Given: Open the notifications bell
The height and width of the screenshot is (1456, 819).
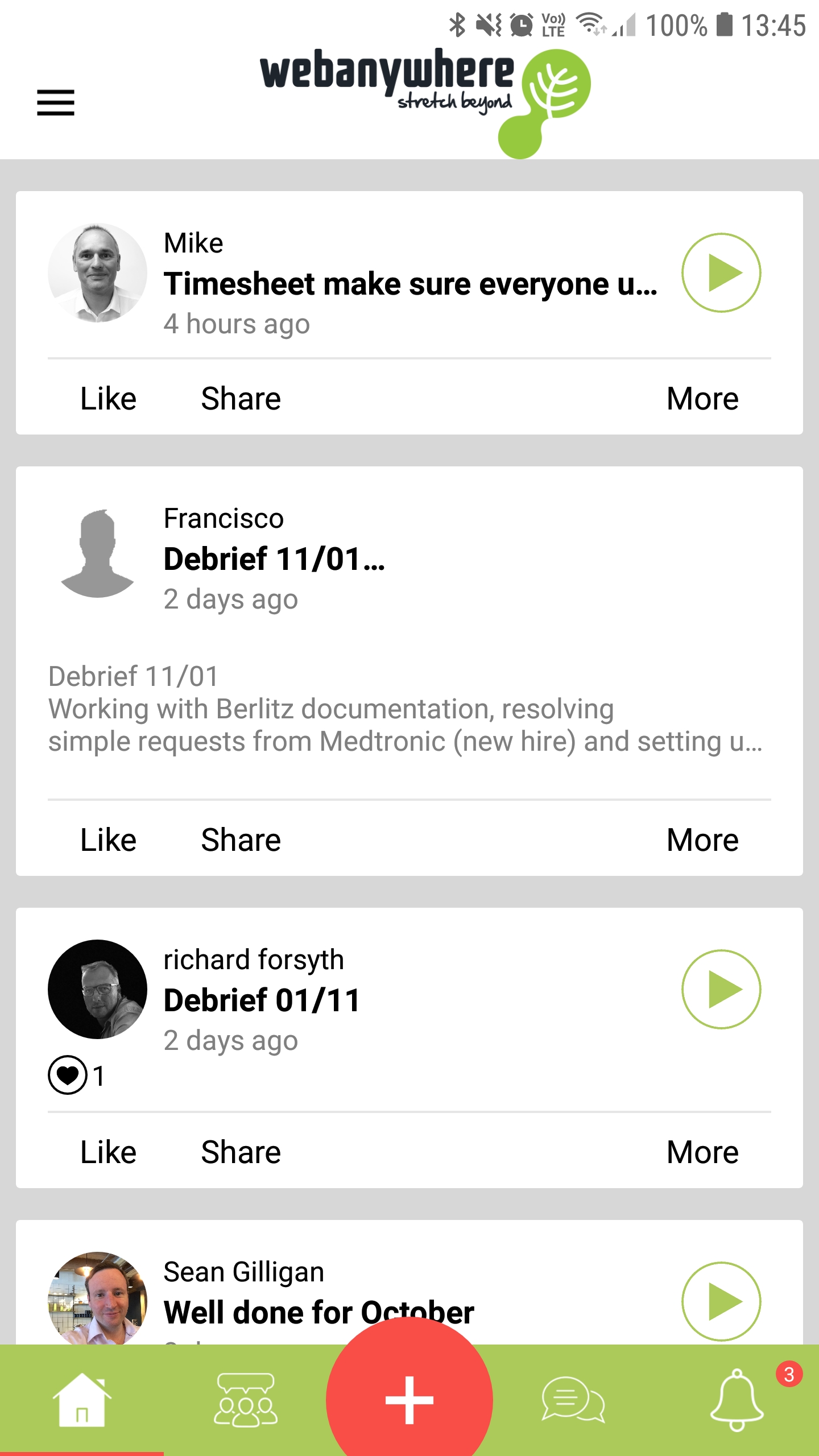Looking at the screenshot, I should [x=737, y=1399].
